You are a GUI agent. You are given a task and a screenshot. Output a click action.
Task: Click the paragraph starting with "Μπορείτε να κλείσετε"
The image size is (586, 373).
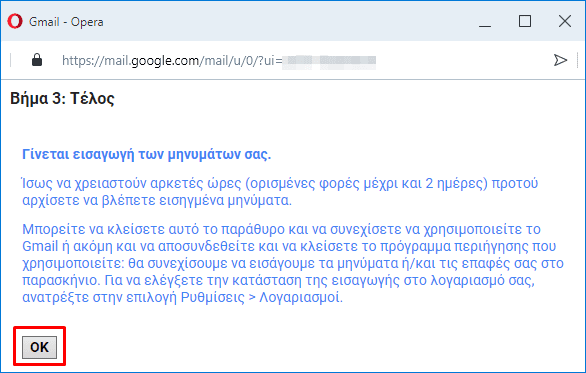pyautogui.click(x=293, y=263)
